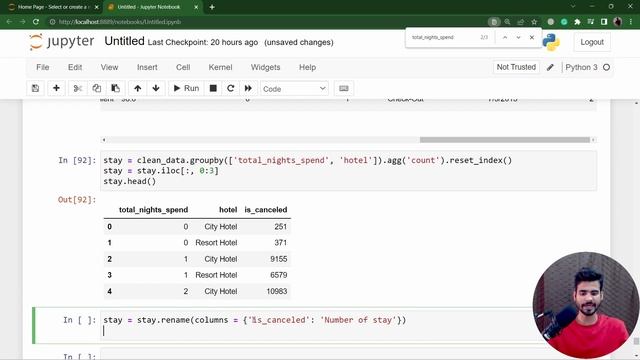The width and height of the screenshot is (640, 360).
Task: Save notebook with the floppy disk icon
Action: pos(36,88)
